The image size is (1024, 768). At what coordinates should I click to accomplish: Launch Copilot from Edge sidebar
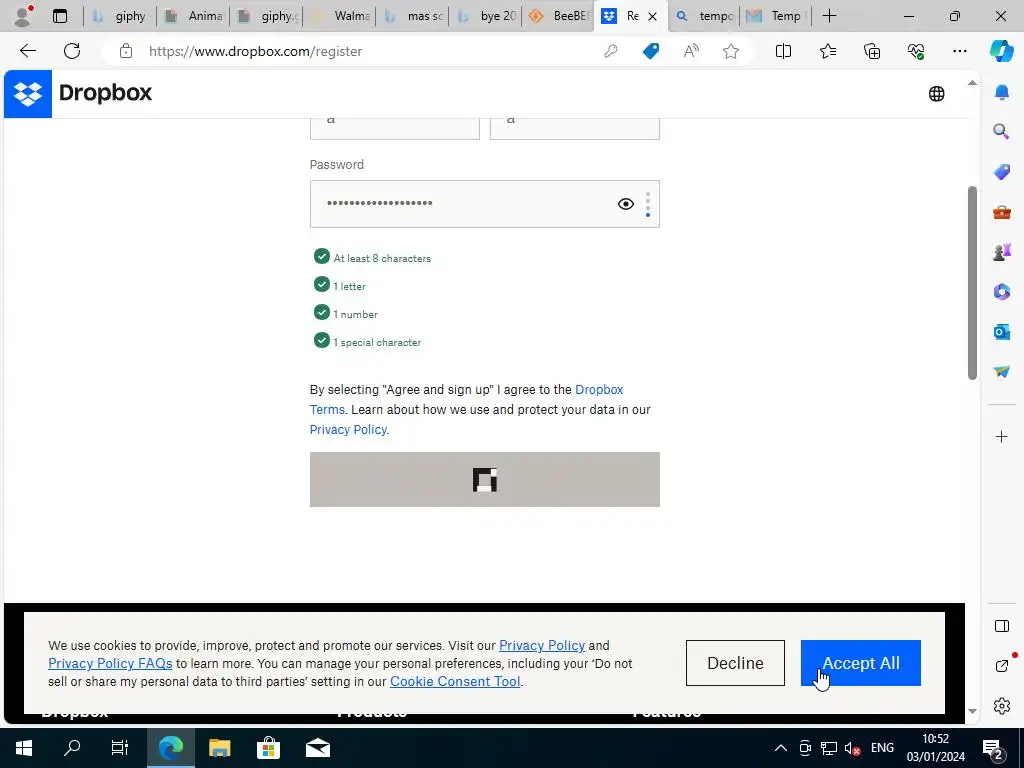[x=1001, y=51]
